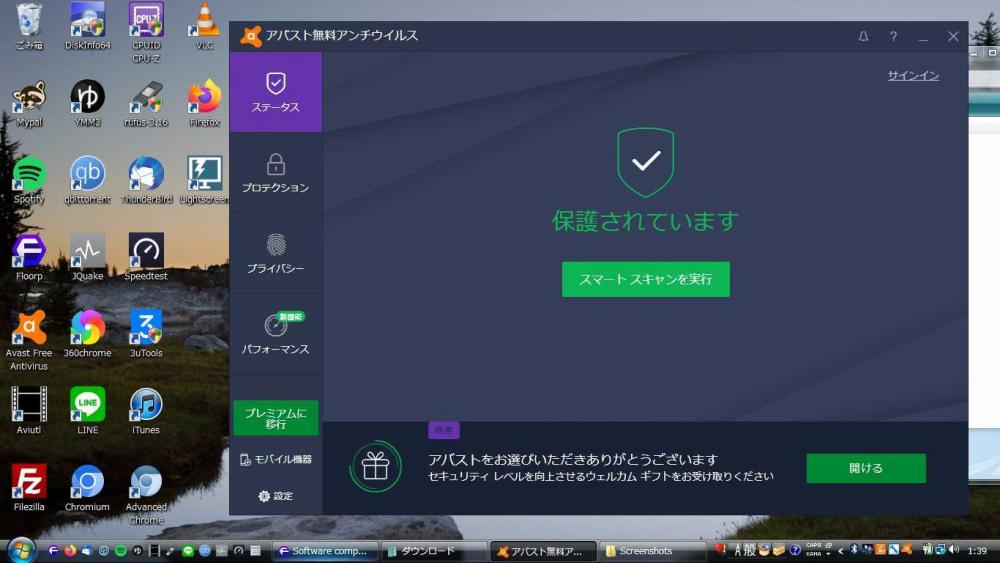Click the volume speaker tray icon
1000x563 pixels.
pos(953,550)
